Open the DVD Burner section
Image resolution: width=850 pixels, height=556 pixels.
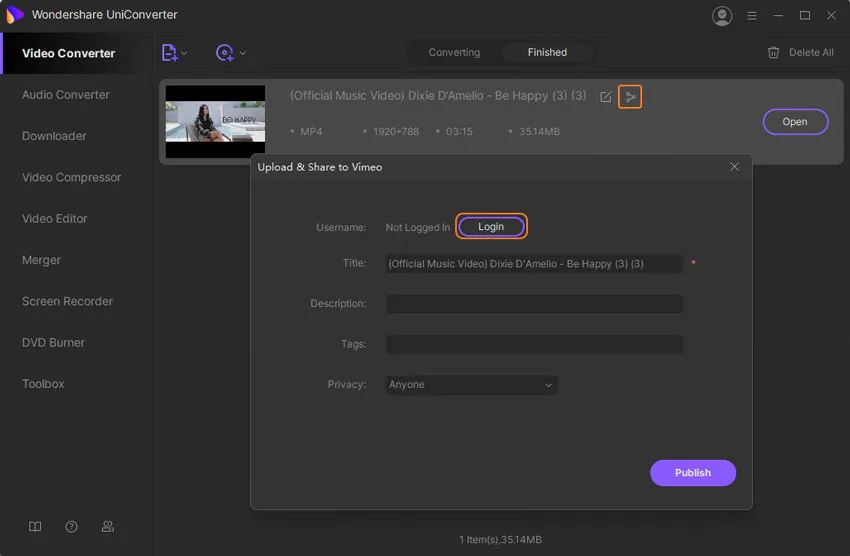tap(53, 343)
